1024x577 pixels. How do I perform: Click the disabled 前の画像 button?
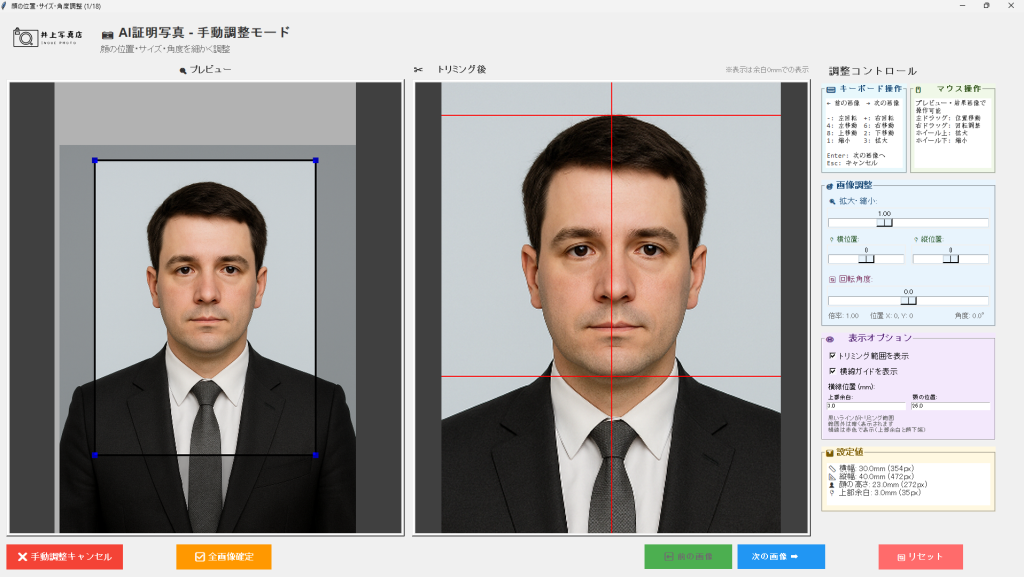pos(688,557)
